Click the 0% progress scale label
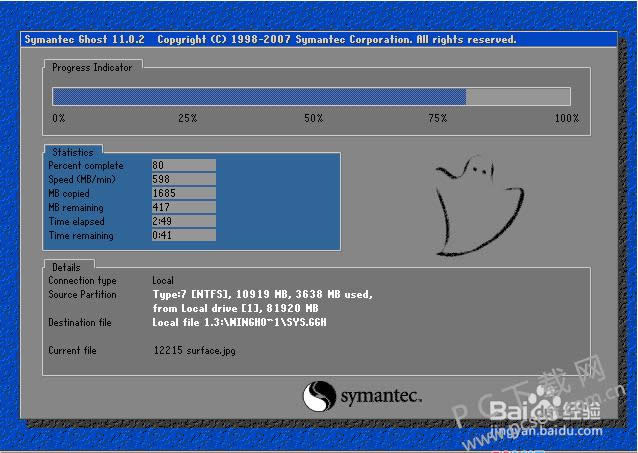 pos(59,118)
